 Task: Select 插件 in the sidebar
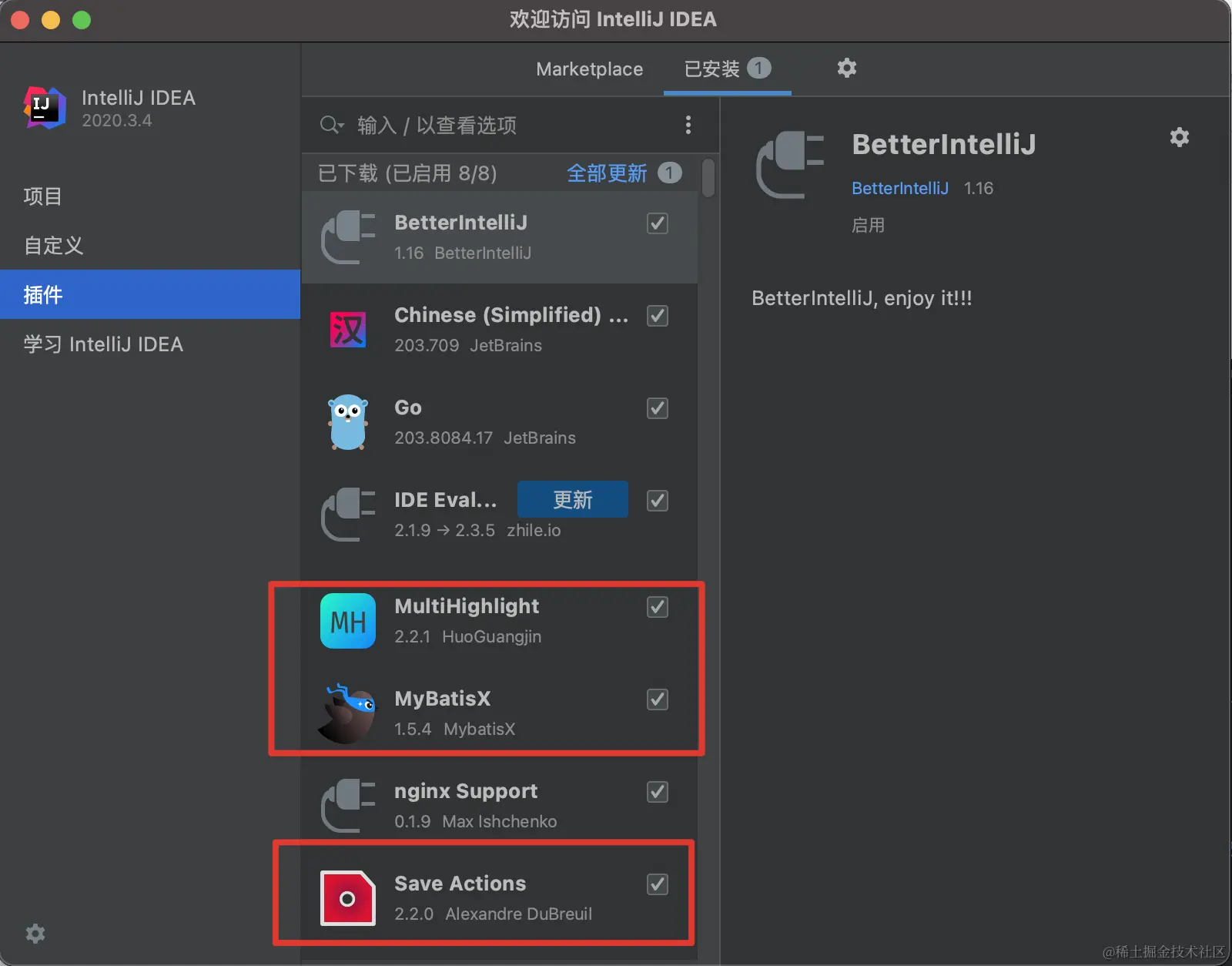pyautogui.click(x=150, y=294)
